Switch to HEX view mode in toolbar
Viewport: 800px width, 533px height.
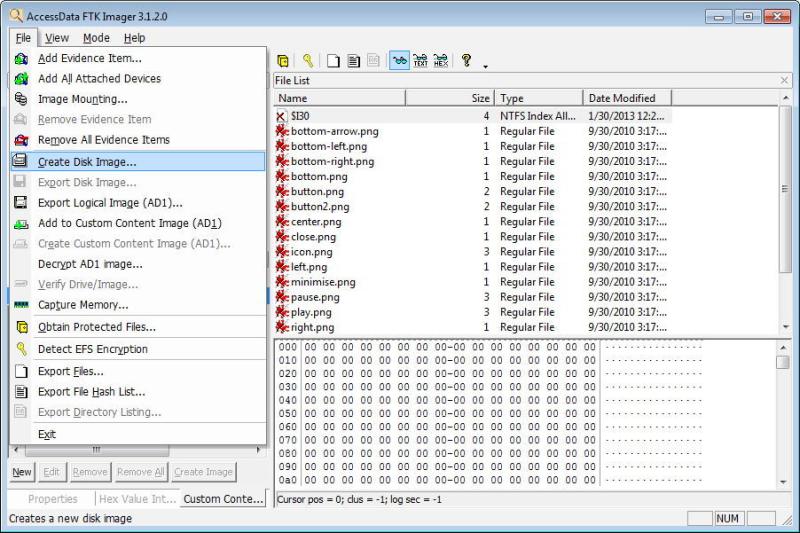pyautogui.click(x=441, y=60)
